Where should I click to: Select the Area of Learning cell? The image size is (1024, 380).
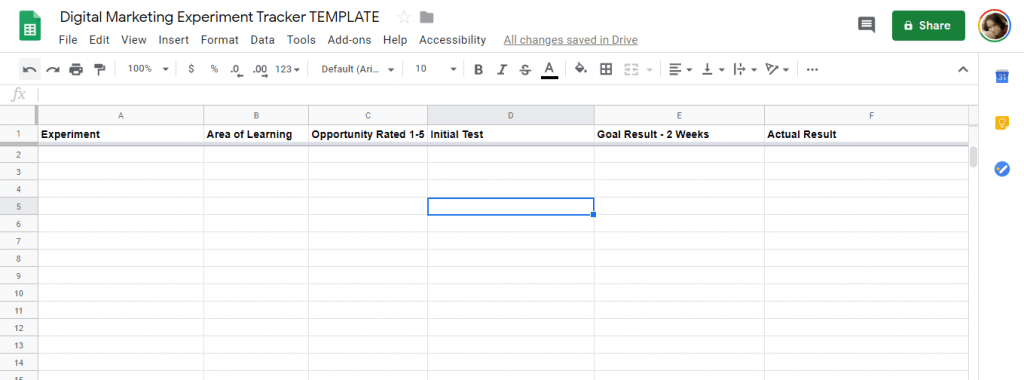tap(256, 135)
